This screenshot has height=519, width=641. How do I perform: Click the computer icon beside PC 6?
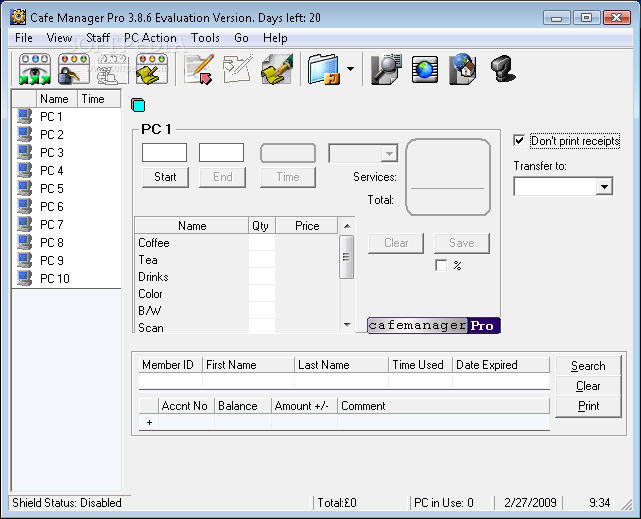(x=25, y=206)
